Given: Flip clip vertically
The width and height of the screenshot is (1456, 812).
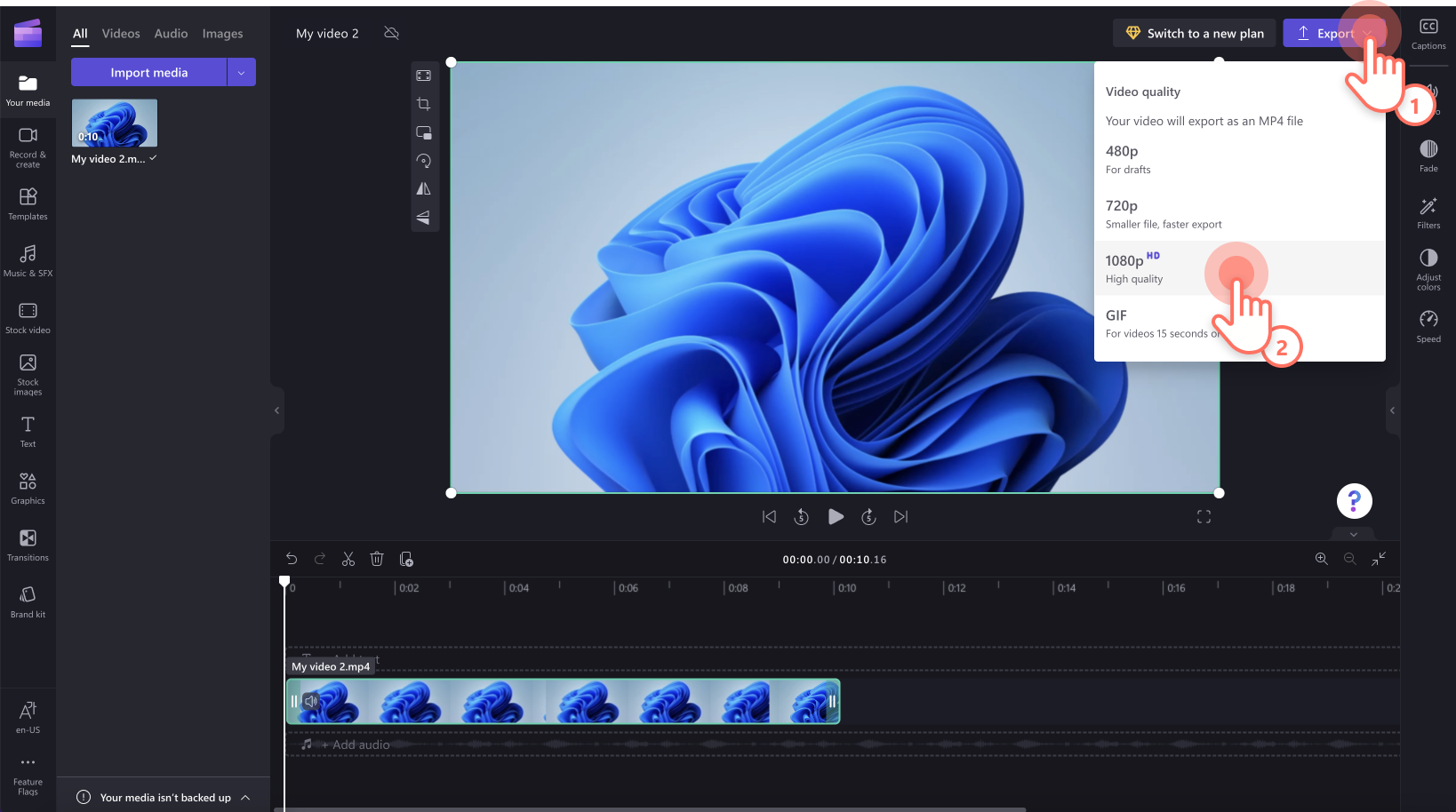Looking at the screenshot, I should [x=424, y=217].
